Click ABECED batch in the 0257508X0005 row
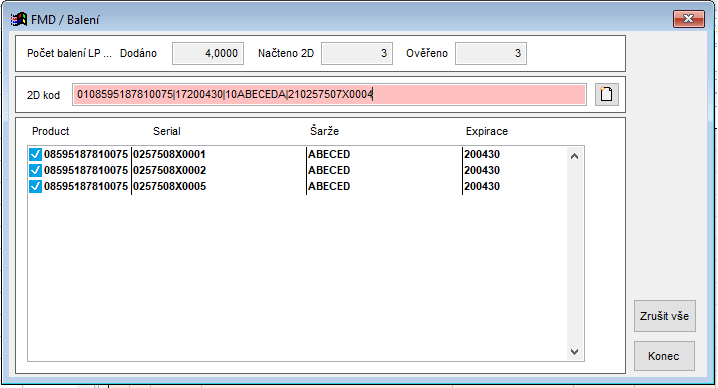The width and height of the screenshot is (718, 388). point(329,186)
